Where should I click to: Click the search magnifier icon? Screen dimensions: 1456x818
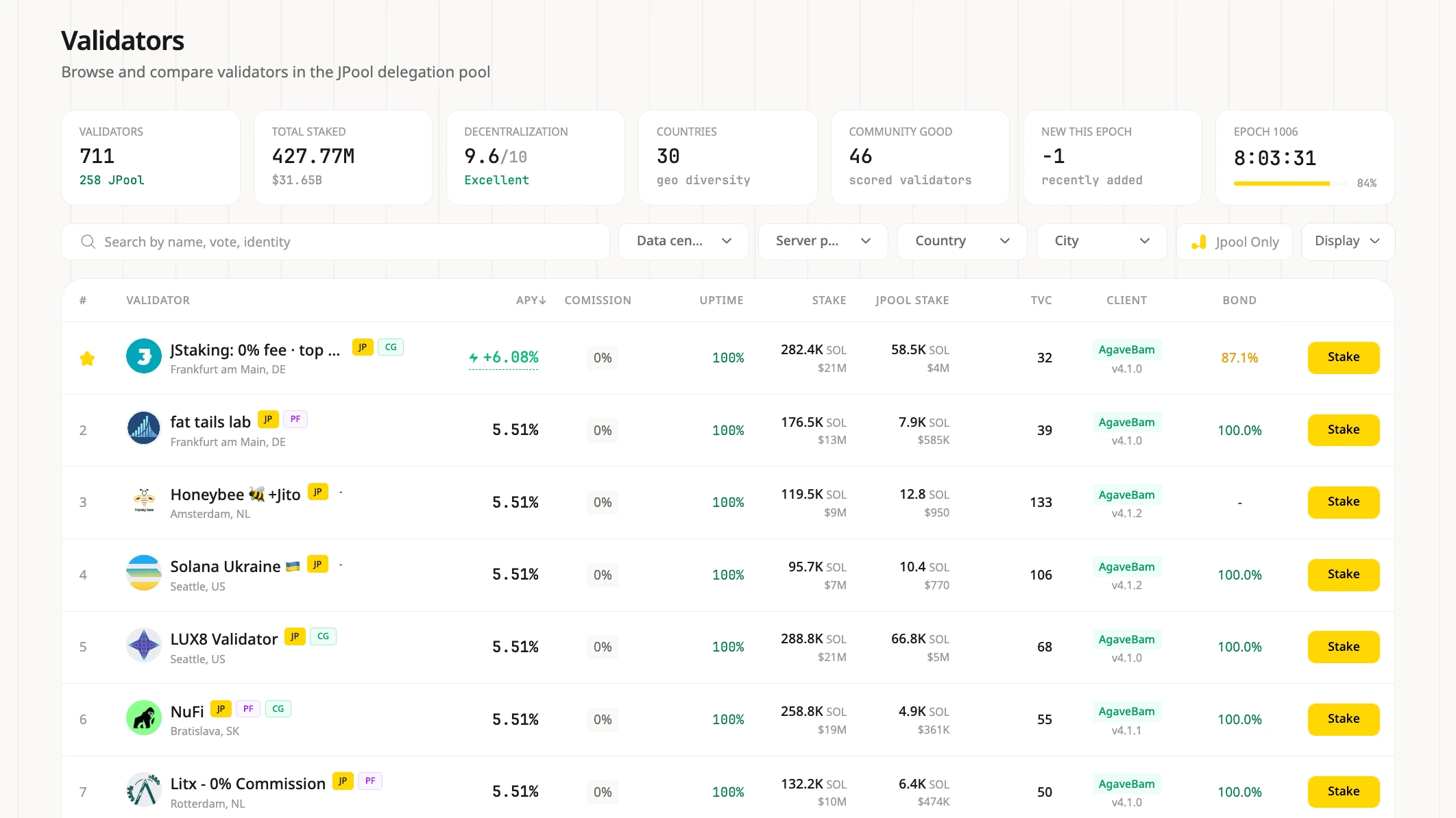click(88, 242)
